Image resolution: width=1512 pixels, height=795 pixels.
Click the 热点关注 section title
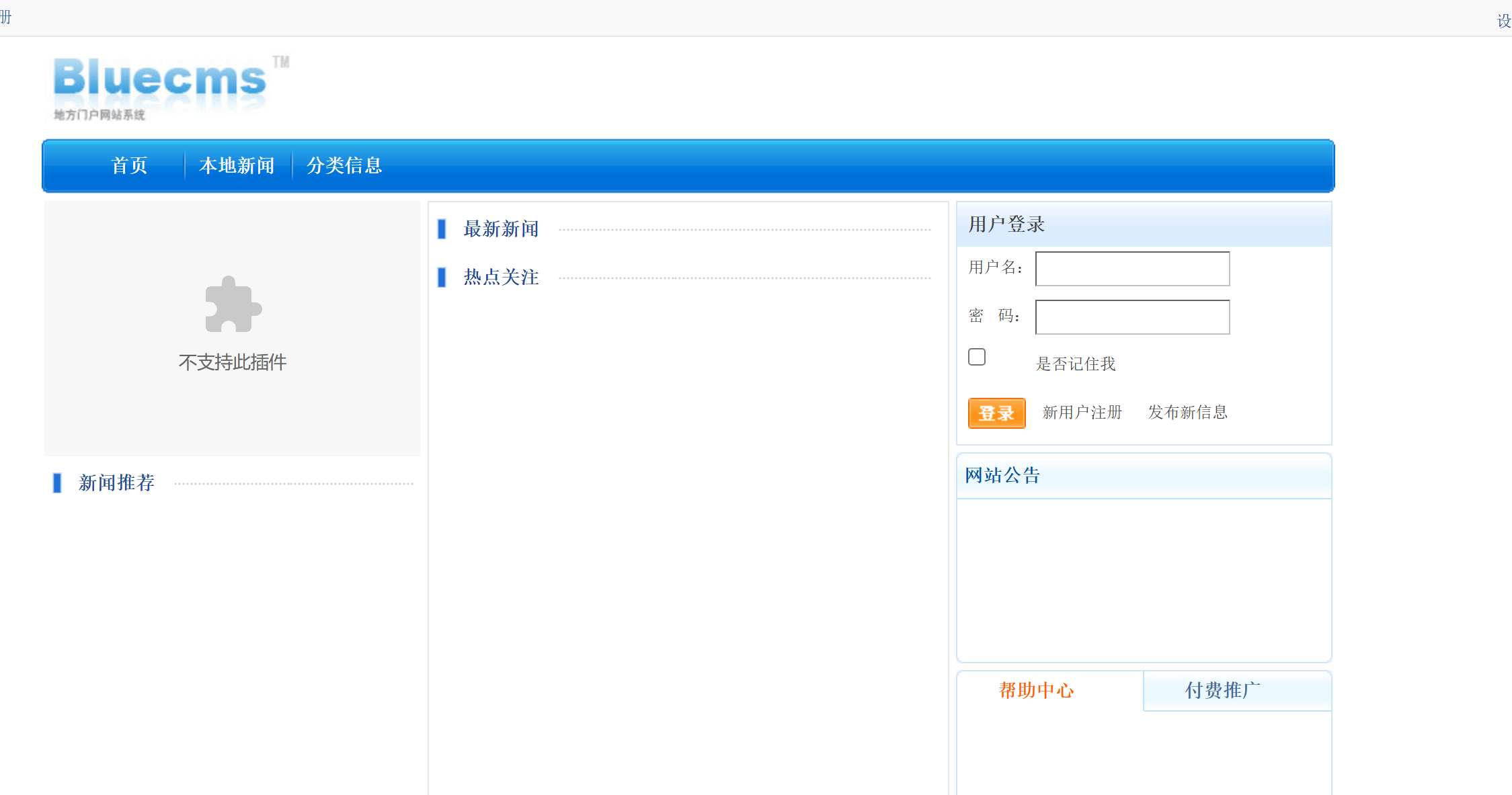tap(501, 278)
